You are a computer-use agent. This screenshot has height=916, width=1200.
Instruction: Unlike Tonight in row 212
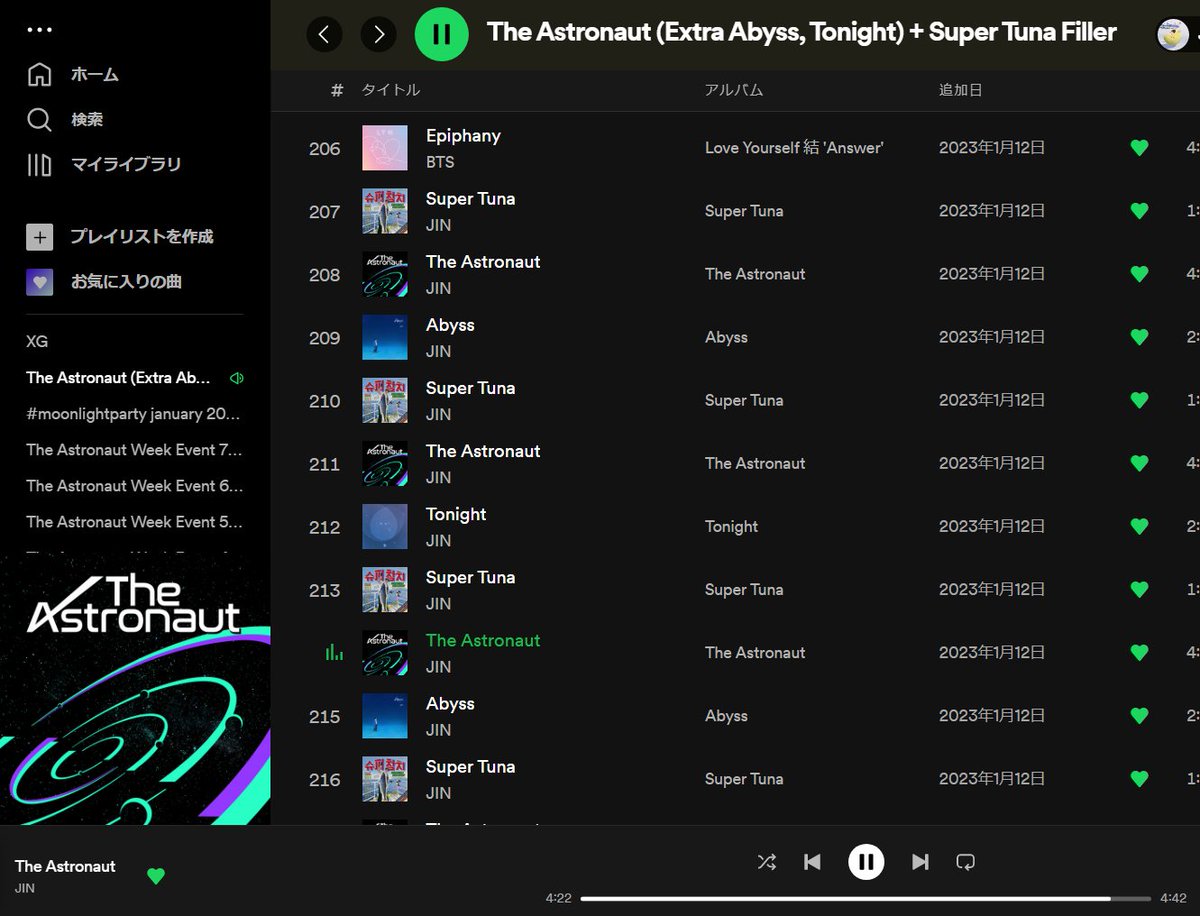click(1139, 526)
